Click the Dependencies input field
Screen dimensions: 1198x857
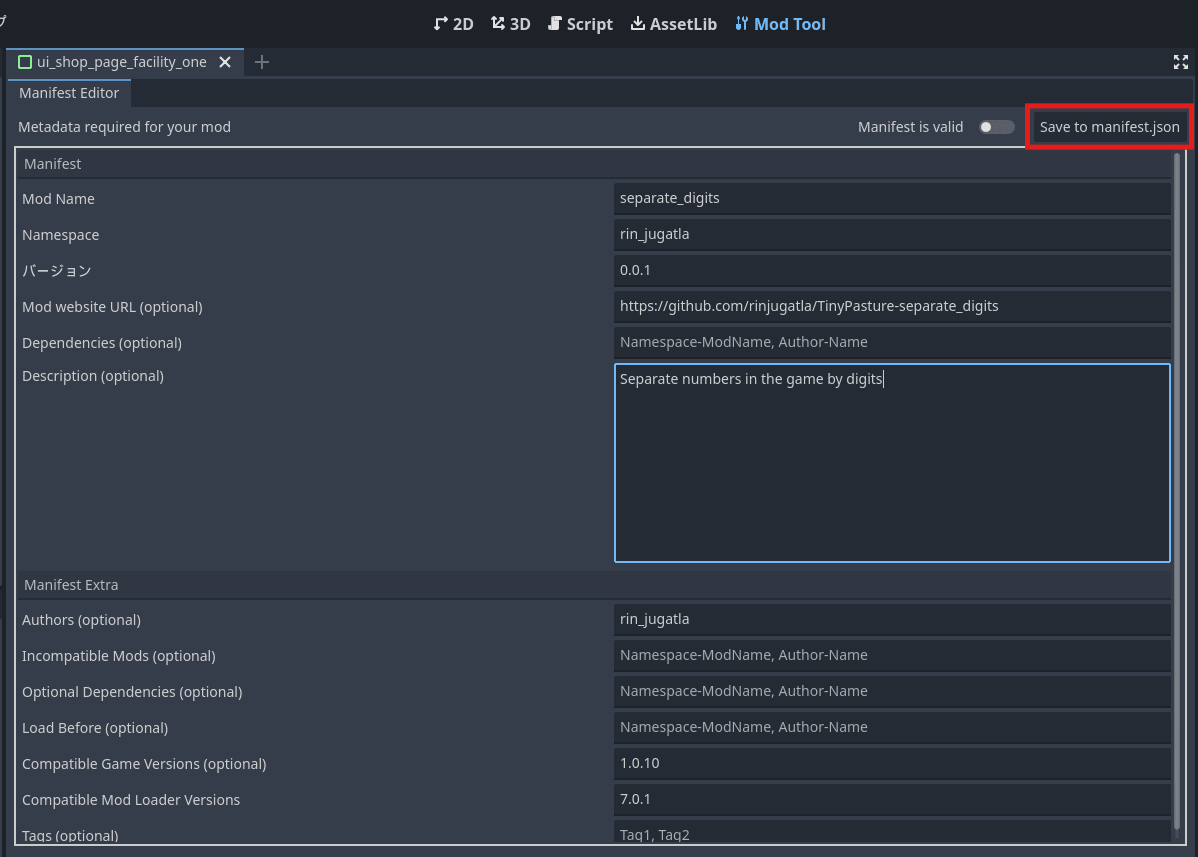click(x=892, y=341)
